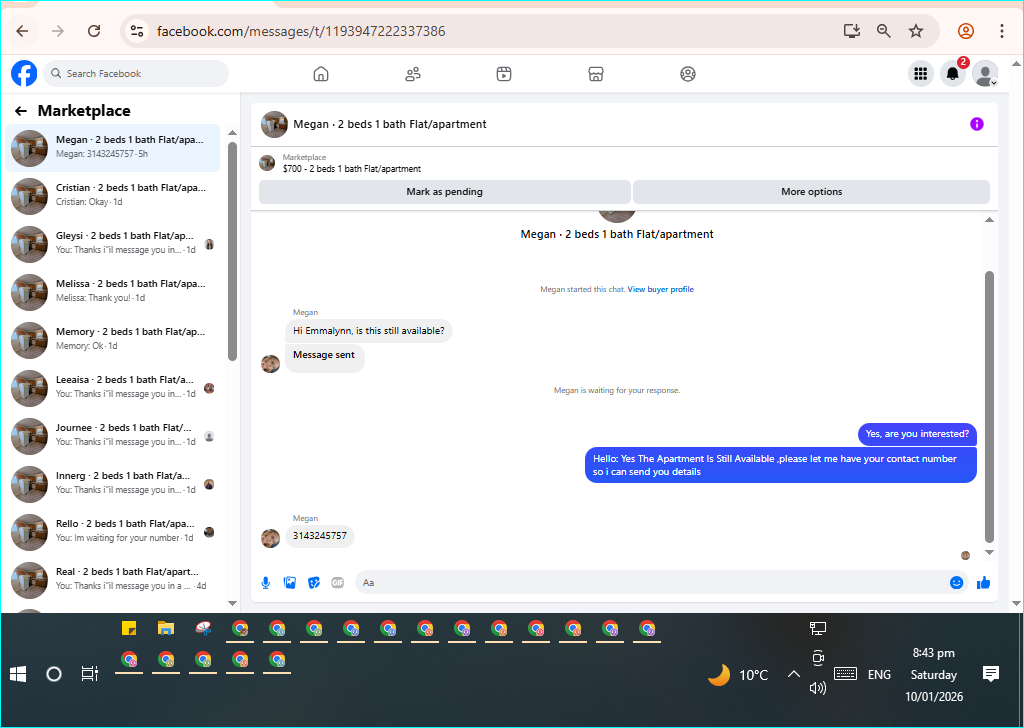The image size is (1024, 728).
Task: View site information icon in address bar
Action: [x=137, y=31]
